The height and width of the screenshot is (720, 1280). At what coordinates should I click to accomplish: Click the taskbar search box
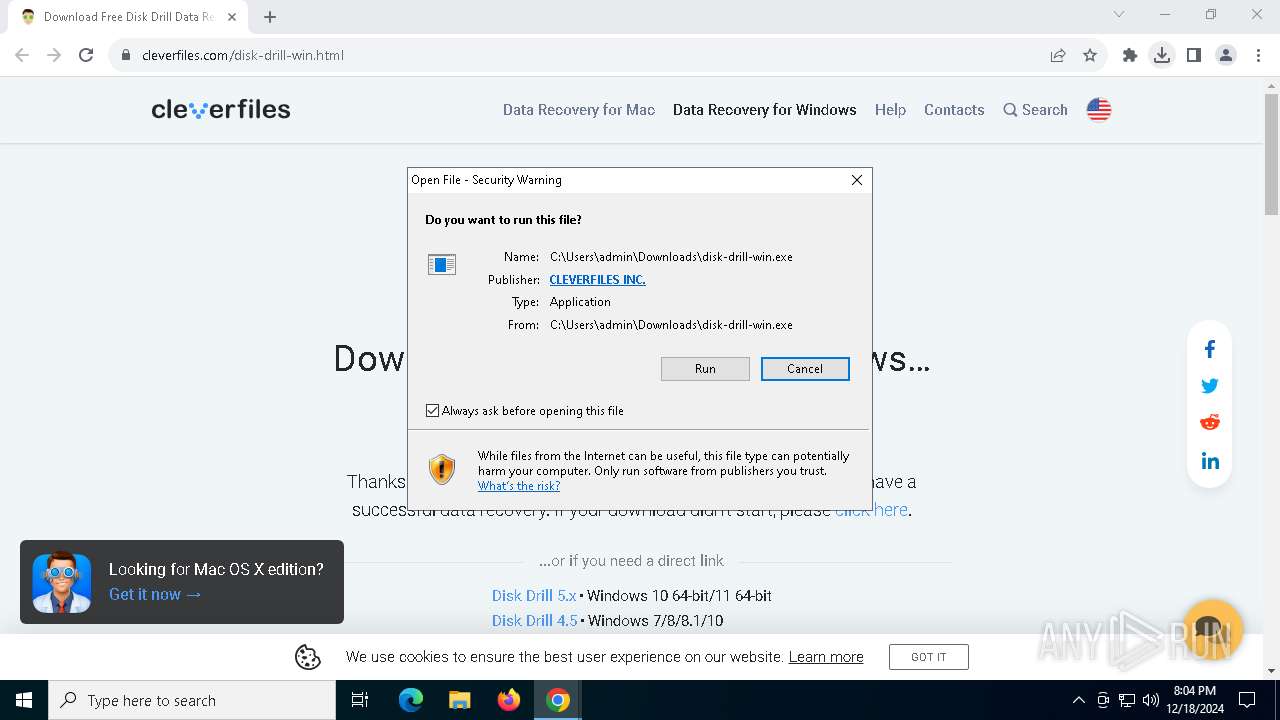192,700
